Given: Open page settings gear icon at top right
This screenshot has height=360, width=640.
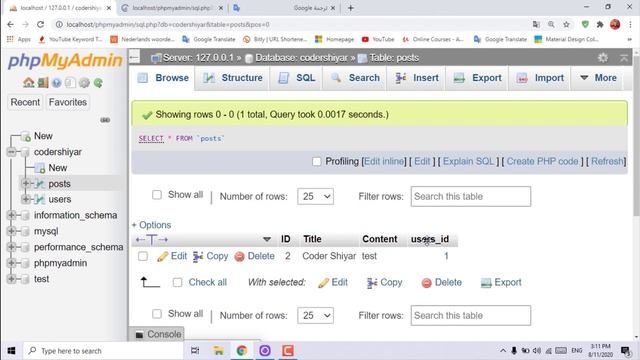Looking at the screenshot, I should point(602,58).
